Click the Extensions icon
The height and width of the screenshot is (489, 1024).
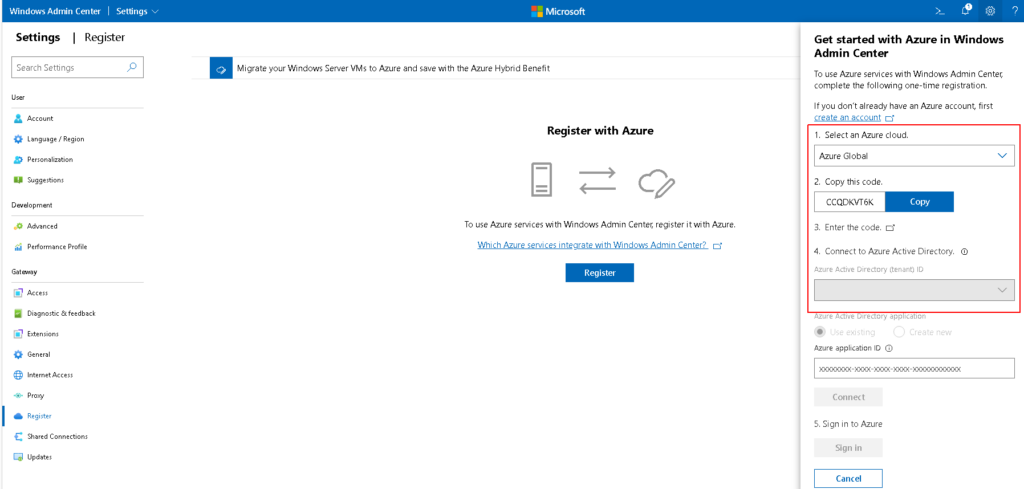click(x=18, y=334)
